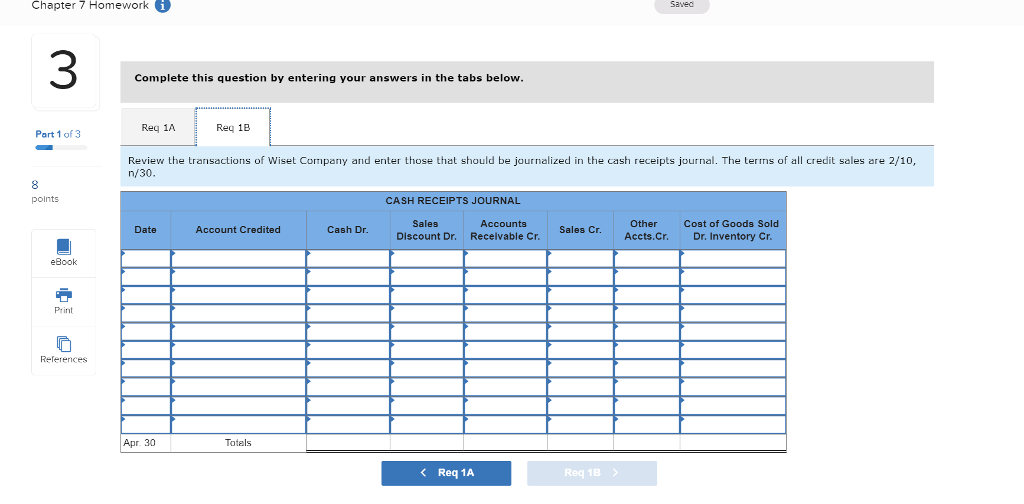
Task: Click the Totals label
Action: (x=238, y=443)
